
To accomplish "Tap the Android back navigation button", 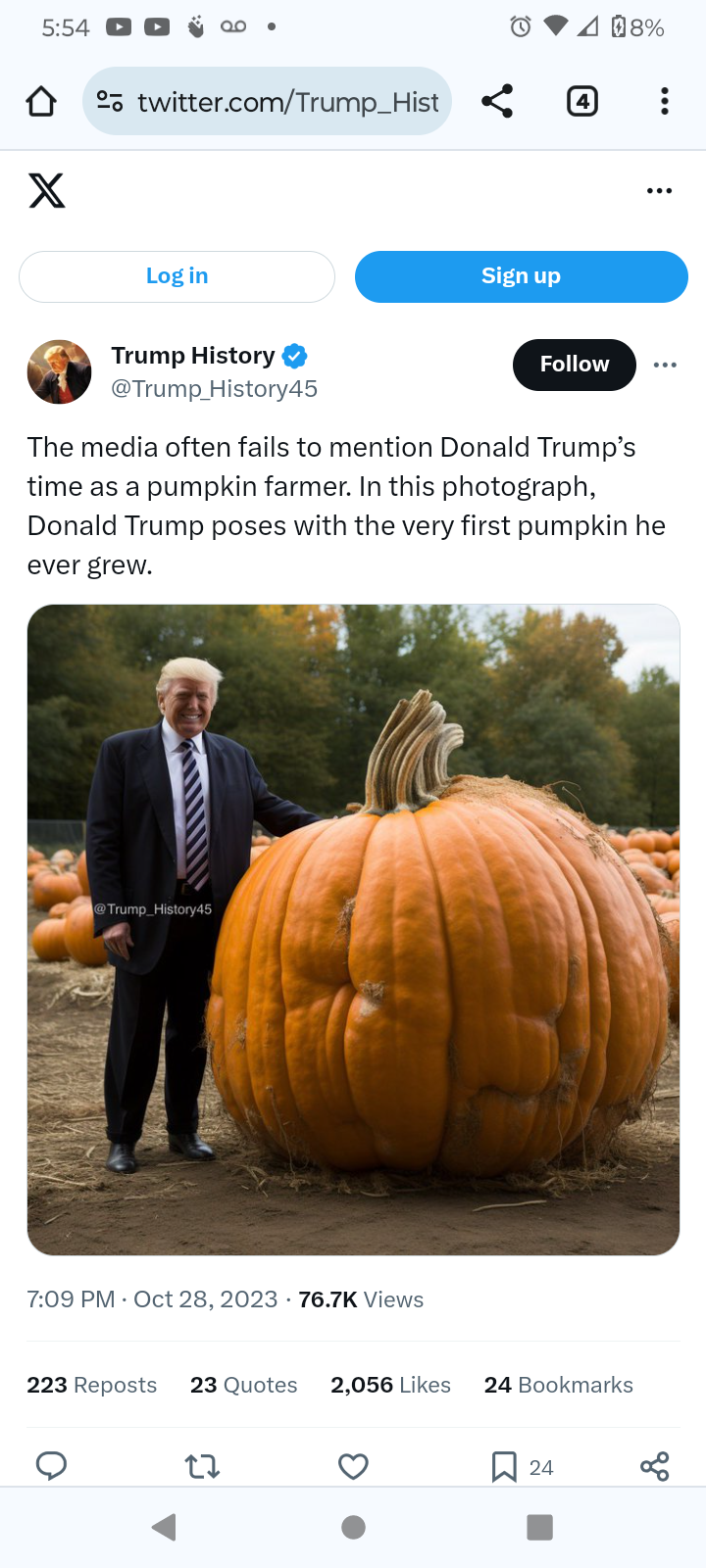I will [165, 1527].
